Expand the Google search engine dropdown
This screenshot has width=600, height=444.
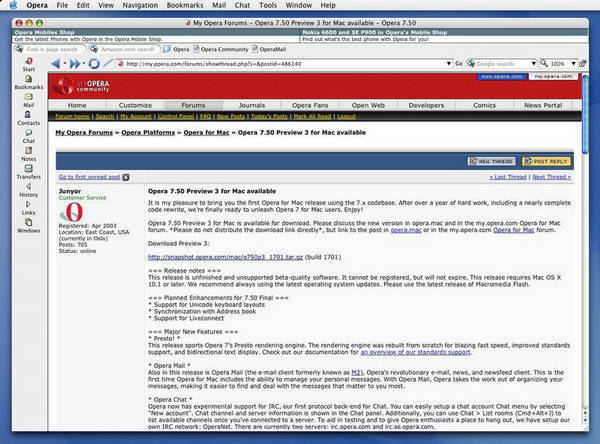[x=533, y=64]
